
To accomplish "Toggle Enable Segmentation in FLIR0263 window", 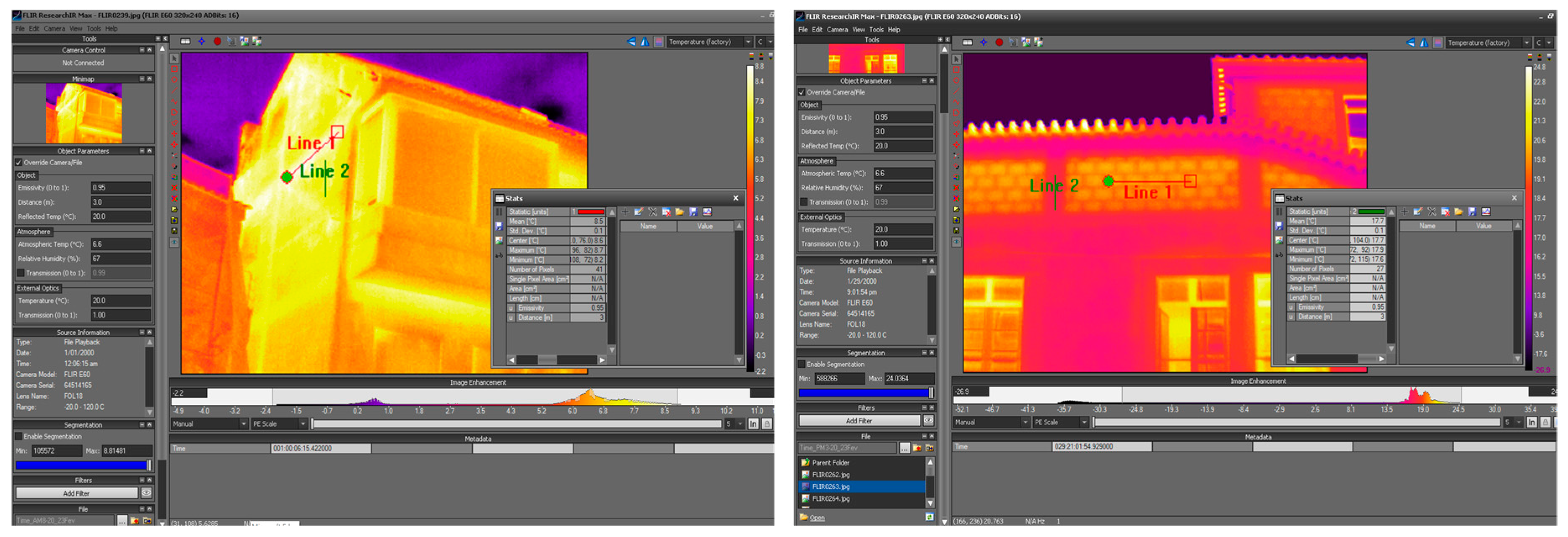I will point(802,364).
